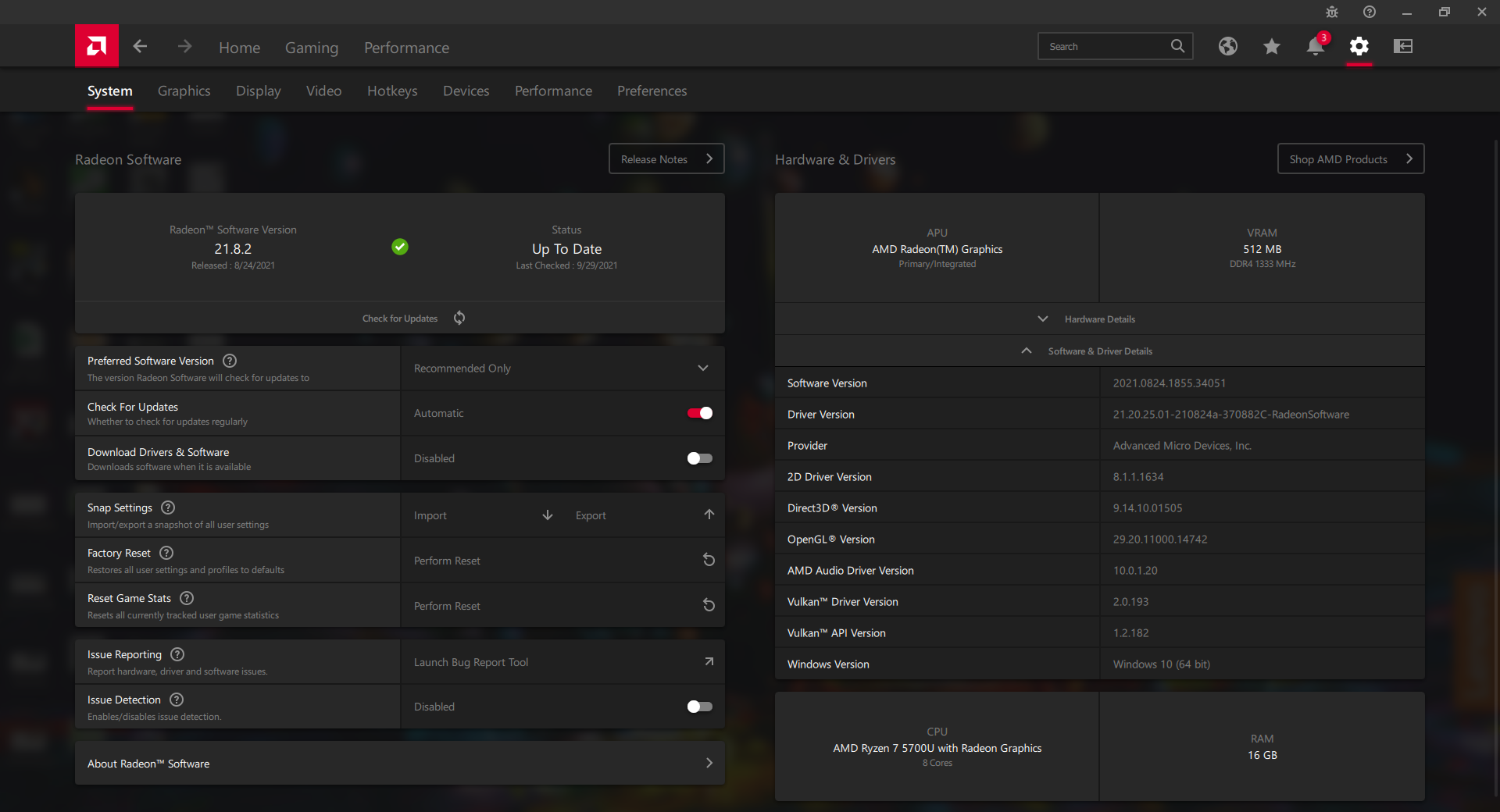Collapse the Software & Driver Details section
This screenshot has height=812, width=1500.
pyautogui.click(x=1100, y=351)
